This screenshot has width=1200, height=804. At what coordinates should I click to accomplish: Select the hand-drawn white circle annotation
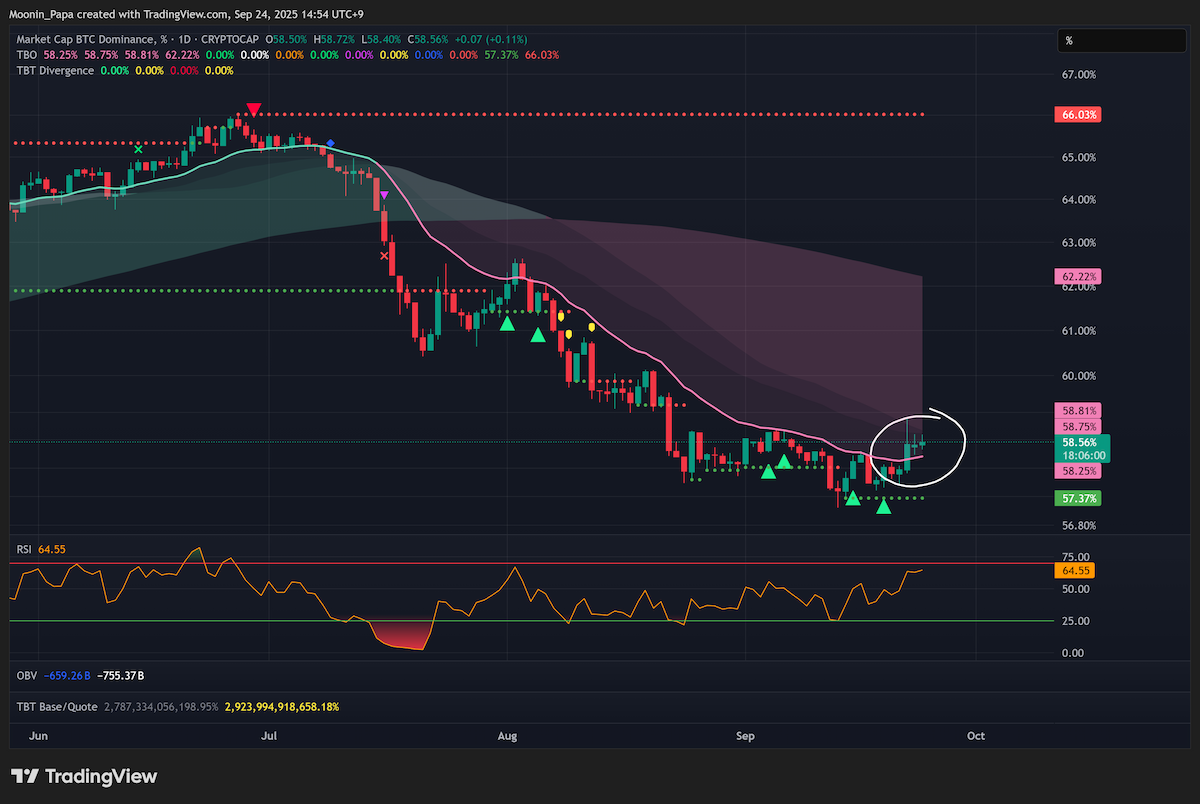pos(919,446)
